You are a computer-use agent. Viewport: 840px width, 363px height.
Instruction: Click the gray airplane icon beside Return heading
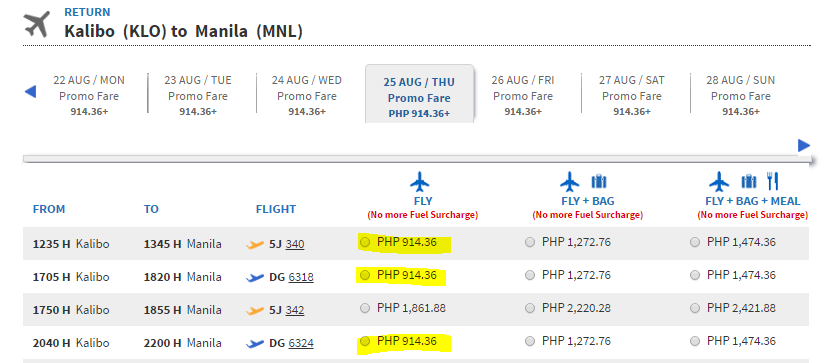36,25
